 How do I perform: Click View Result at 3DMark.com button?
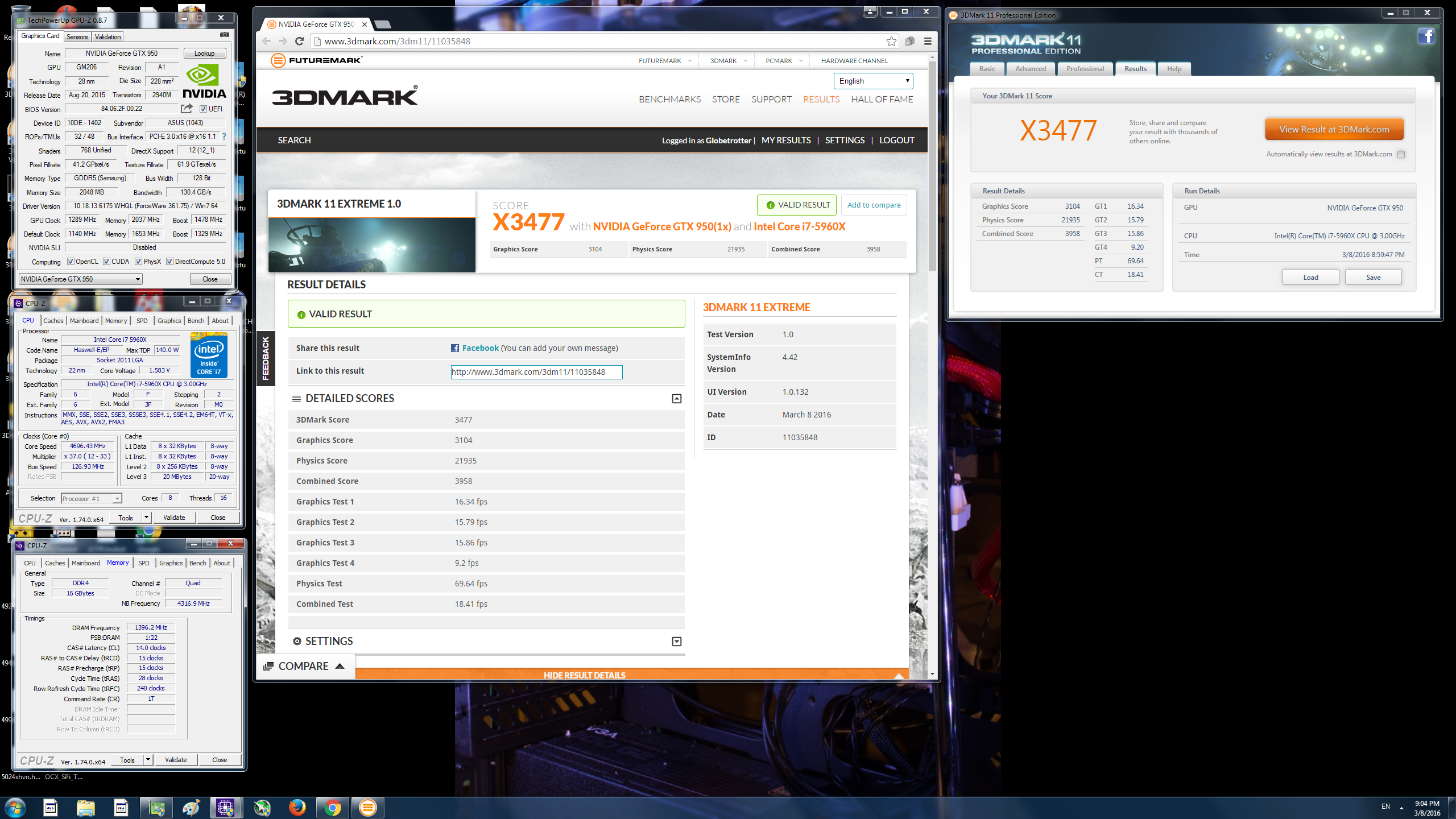(1334, 130)
